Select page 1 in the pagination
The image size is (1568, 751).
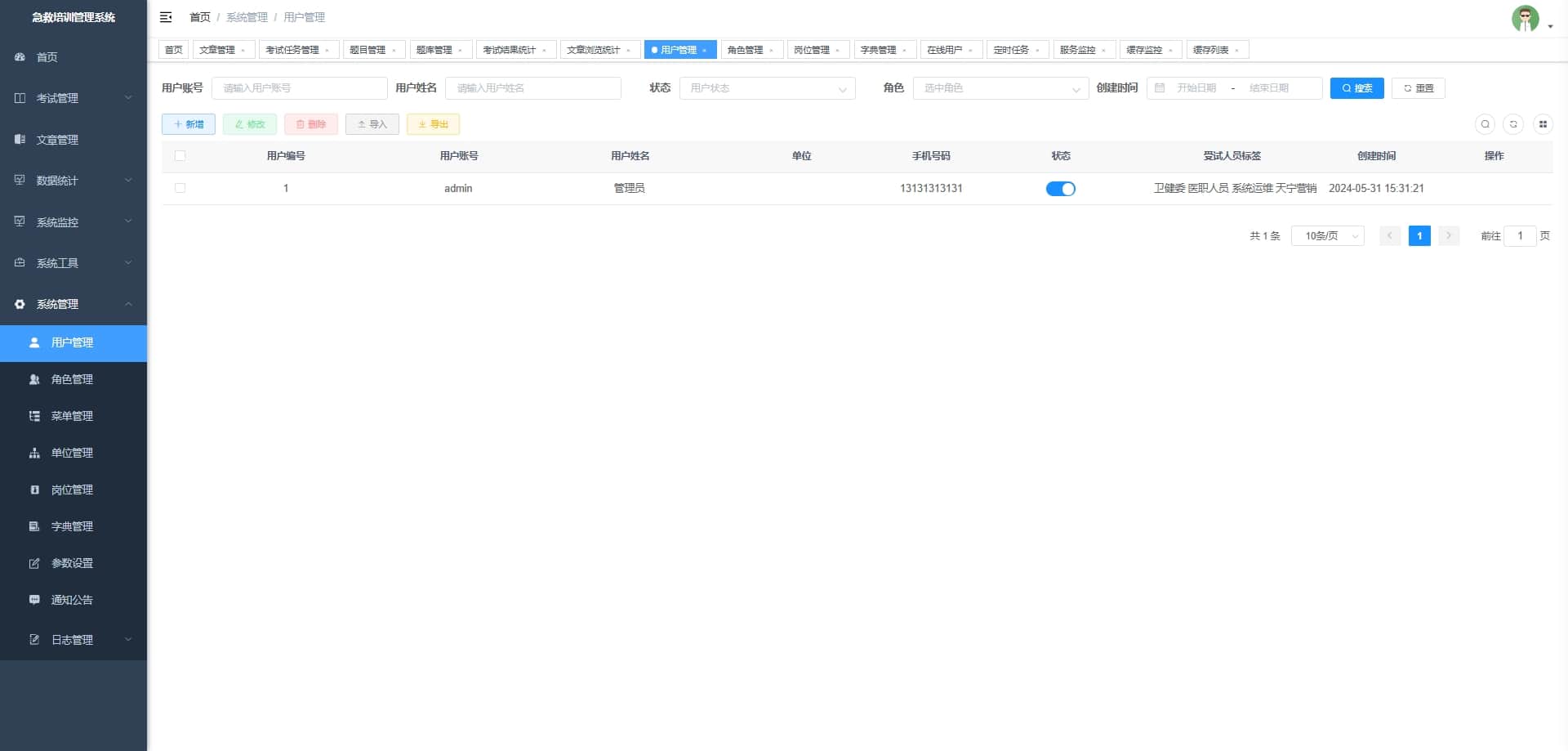[x=1419, y=236]
